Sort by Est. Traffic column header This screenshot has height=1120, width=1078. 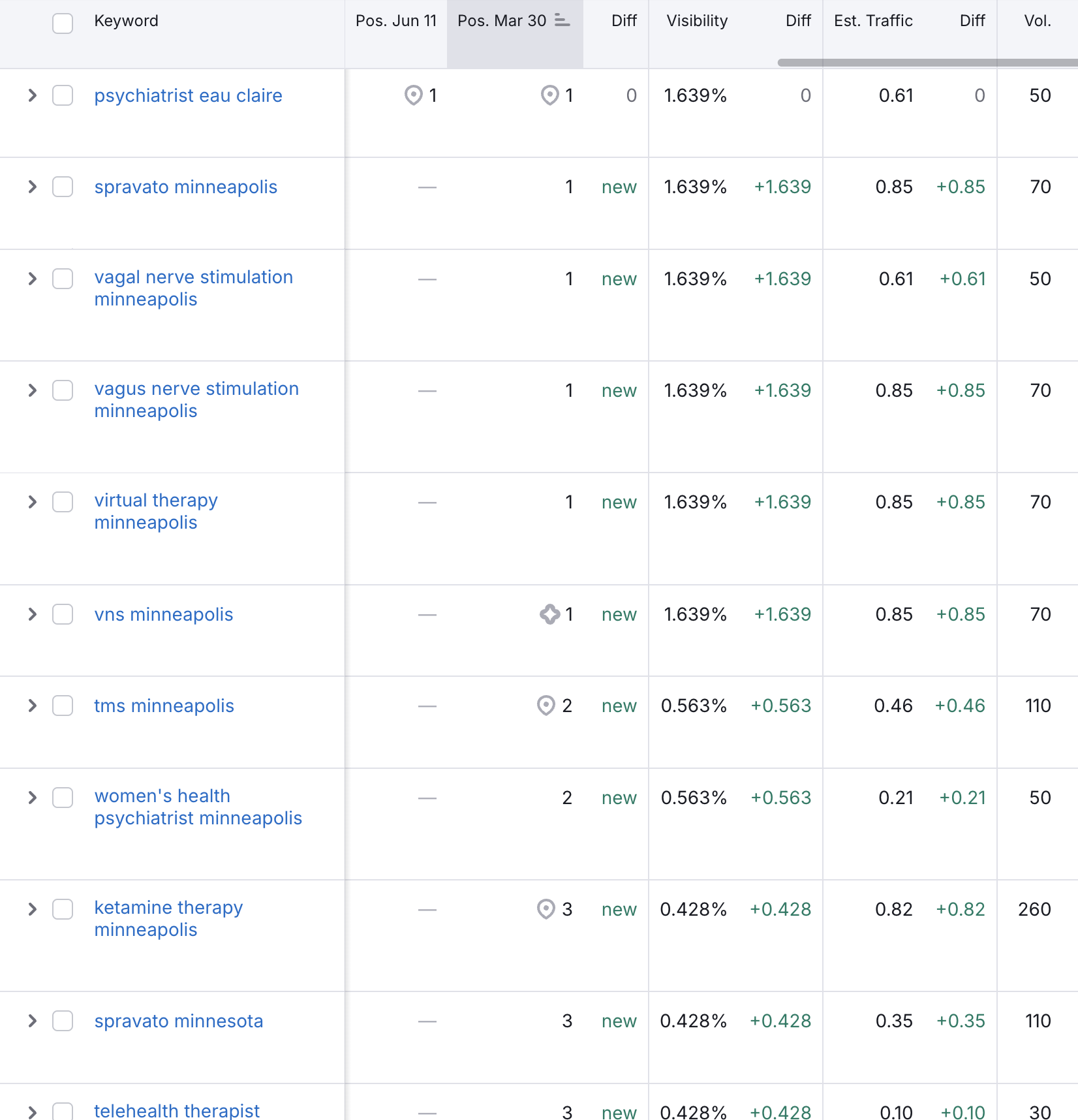coord(872,21)
